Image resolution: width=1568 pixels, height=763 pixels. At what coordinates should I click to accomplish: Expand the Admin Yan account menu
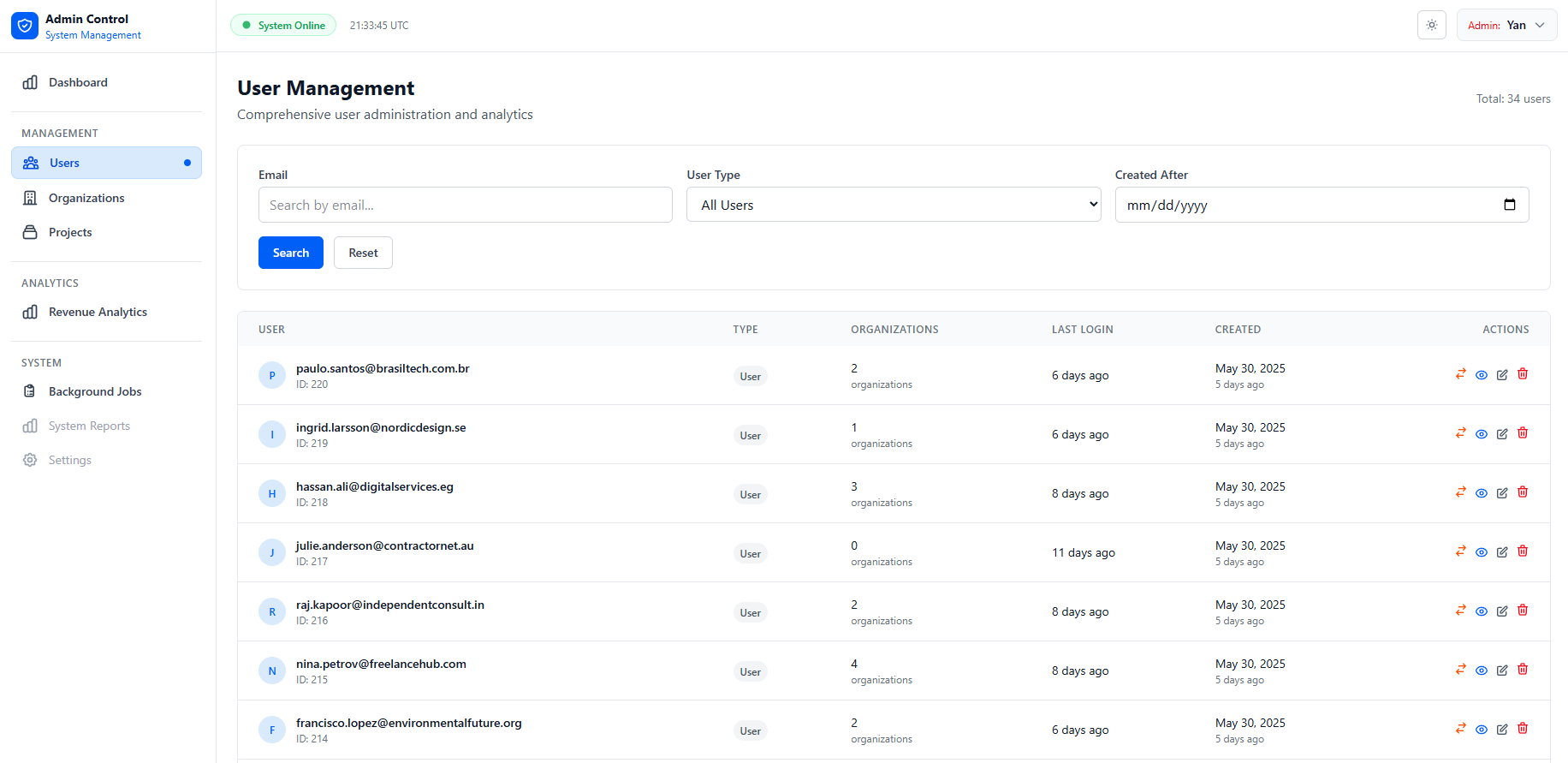1506,26
